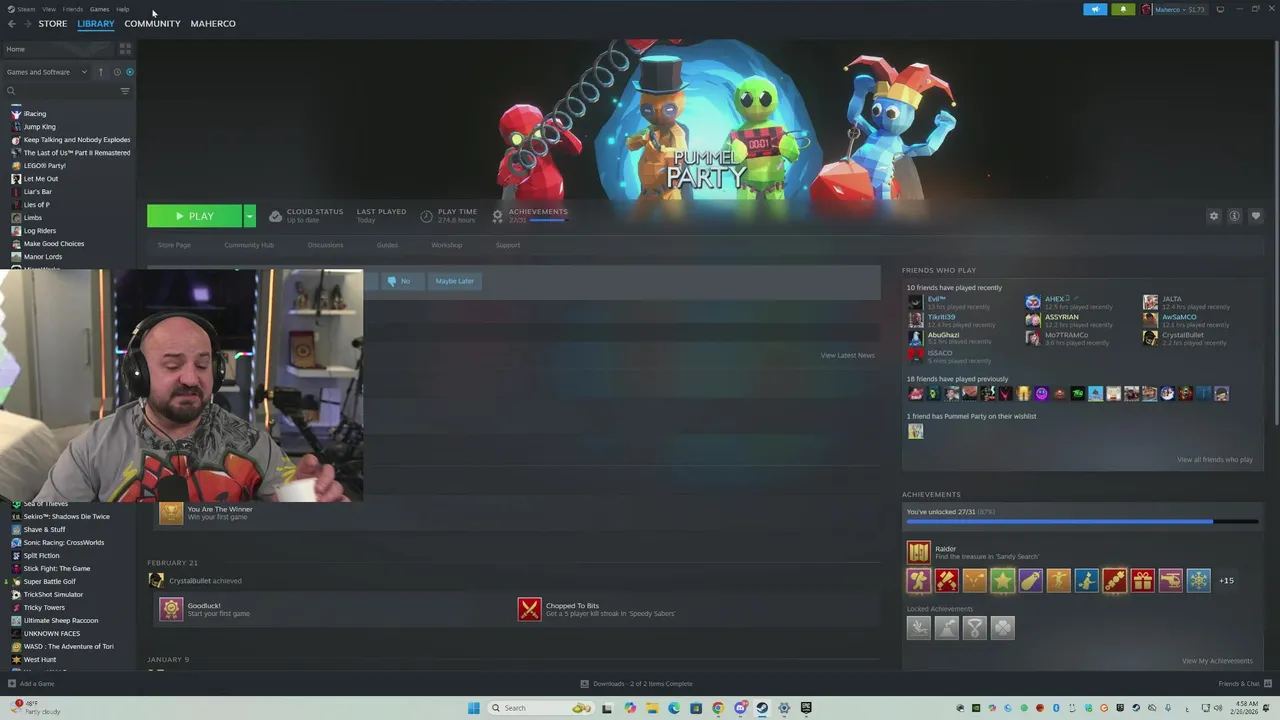Open Epic Games icon on the taskbar
This screenshot has height=720, width=1280.
(806, 708)
